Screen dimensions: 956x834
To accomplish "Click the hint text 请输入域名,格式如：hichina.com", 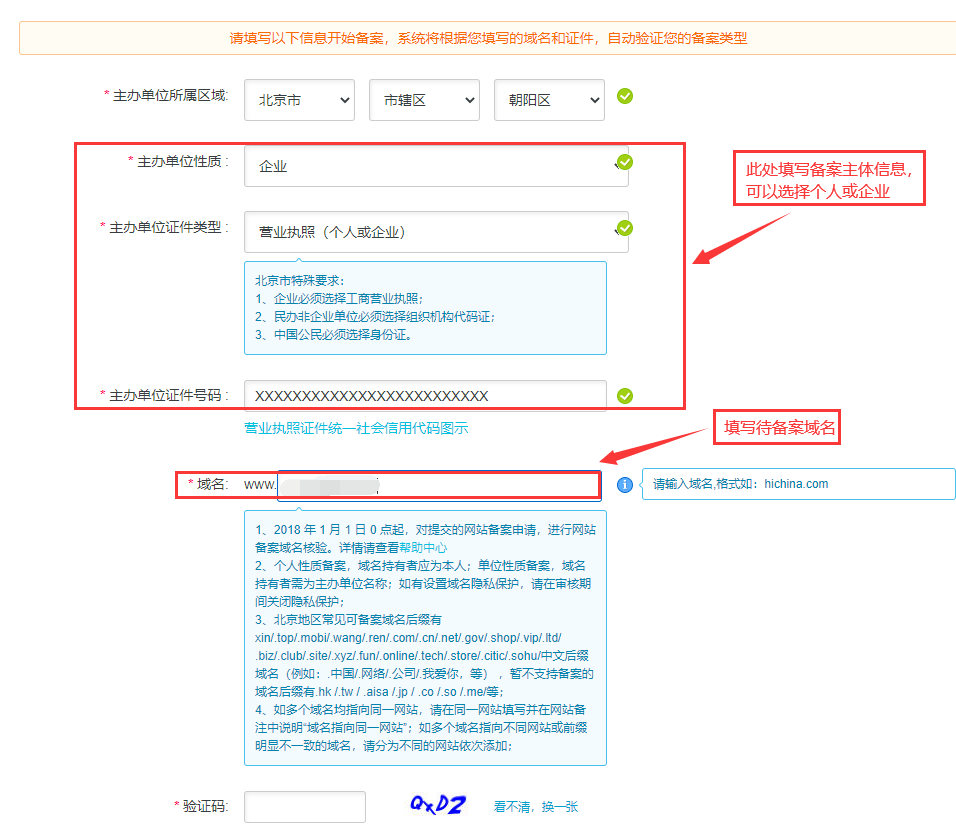I will 741,483.
